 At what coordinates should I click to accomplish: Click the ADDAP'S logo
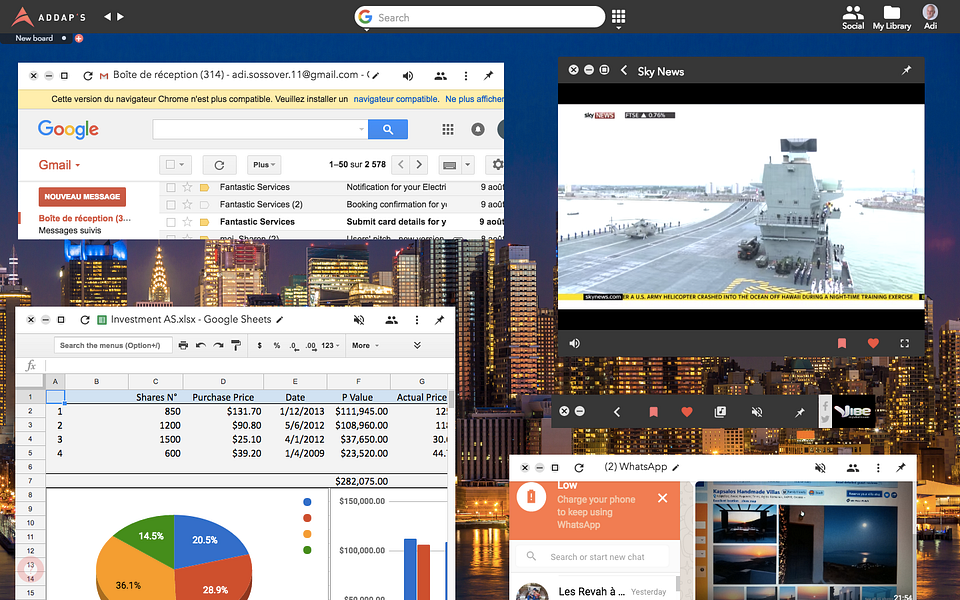point(49,17)
